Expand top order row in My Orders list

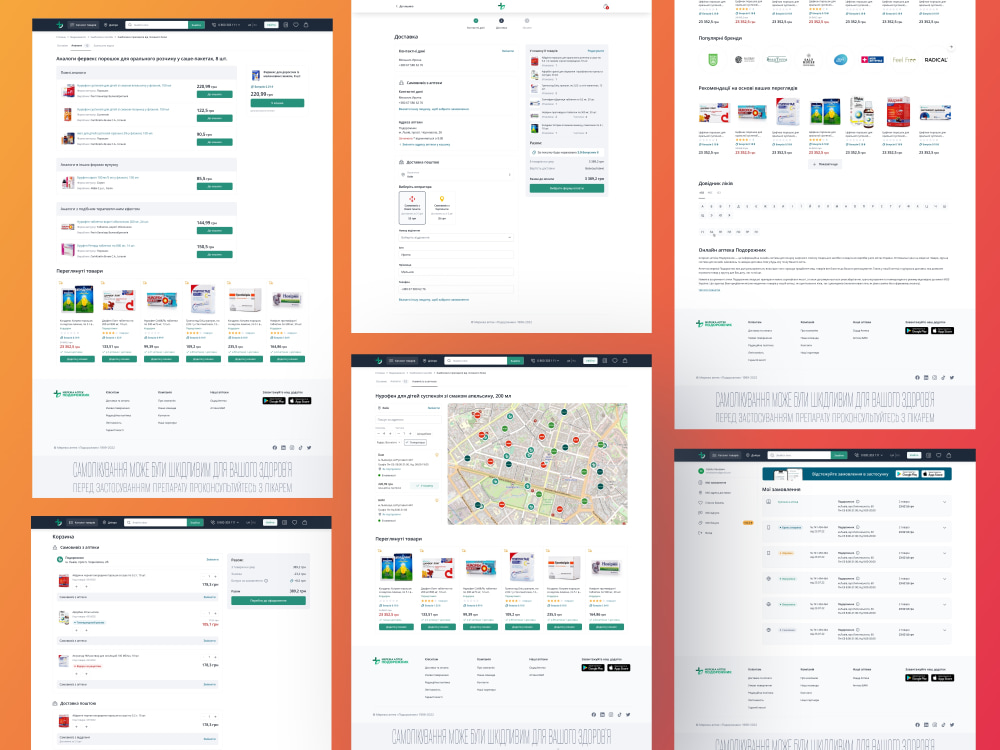pos(945,502)
